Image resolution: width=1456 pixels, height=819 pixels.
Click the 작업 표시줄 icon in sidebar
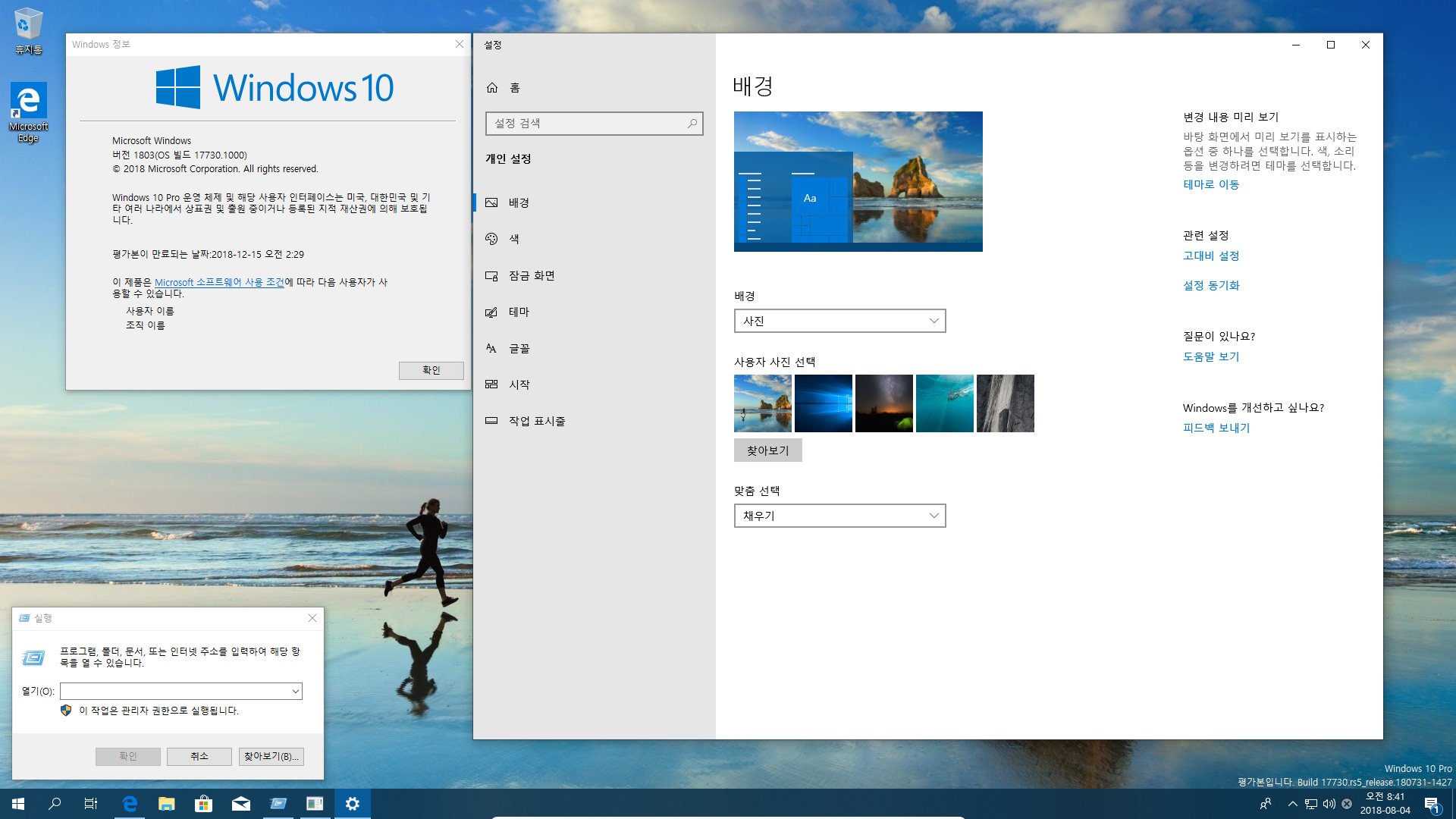[491, 421]
